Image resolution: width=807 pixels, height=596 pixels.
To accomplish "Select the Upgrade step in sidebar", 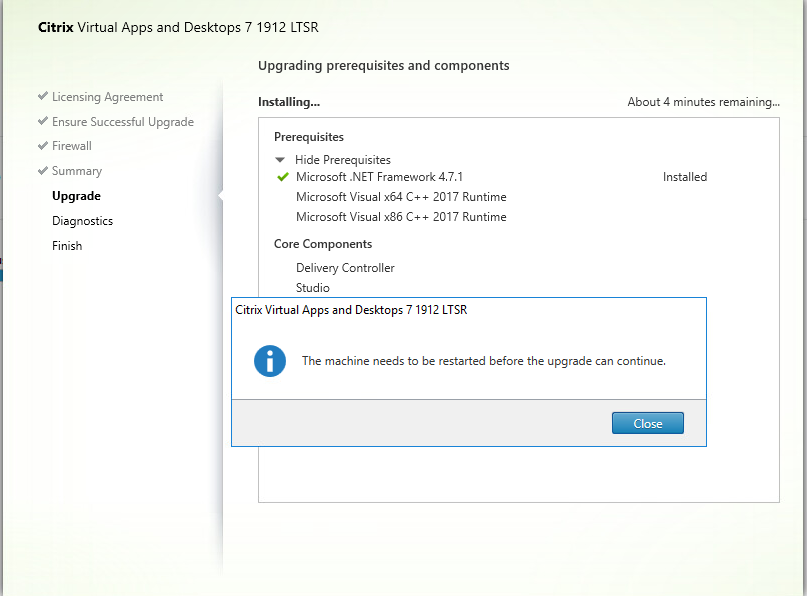I will point(76,196).
